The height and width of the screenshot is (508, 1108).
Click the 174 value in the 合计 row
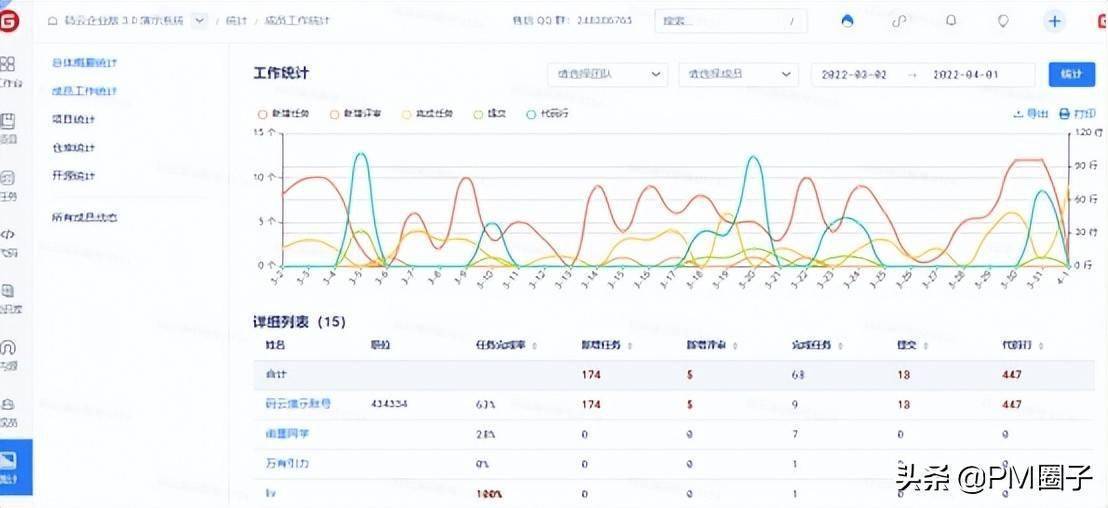[591, 374]
